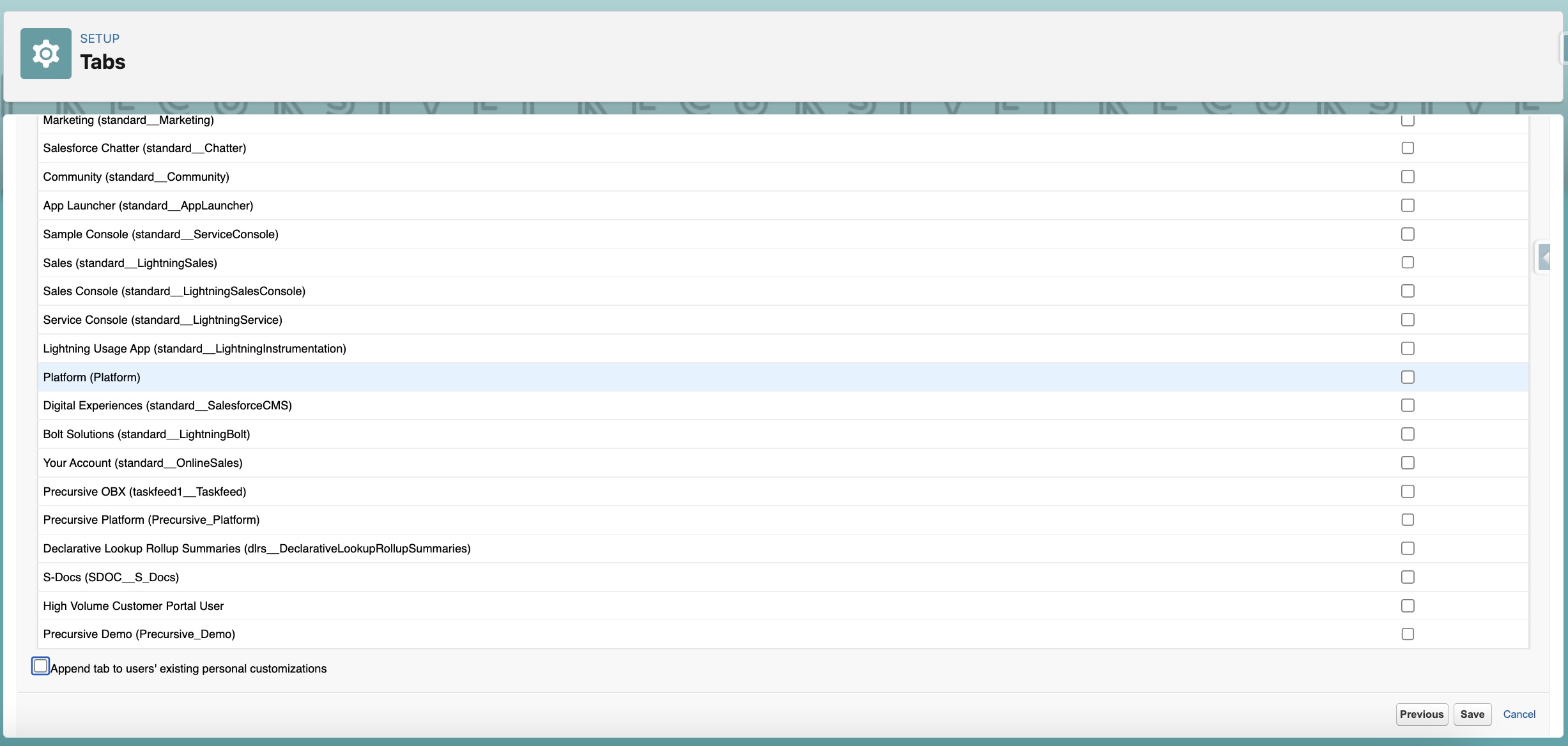Screen dimensions: 1568x746
Task: Check the S-Docs tab checkbox
Action: 1408,577
